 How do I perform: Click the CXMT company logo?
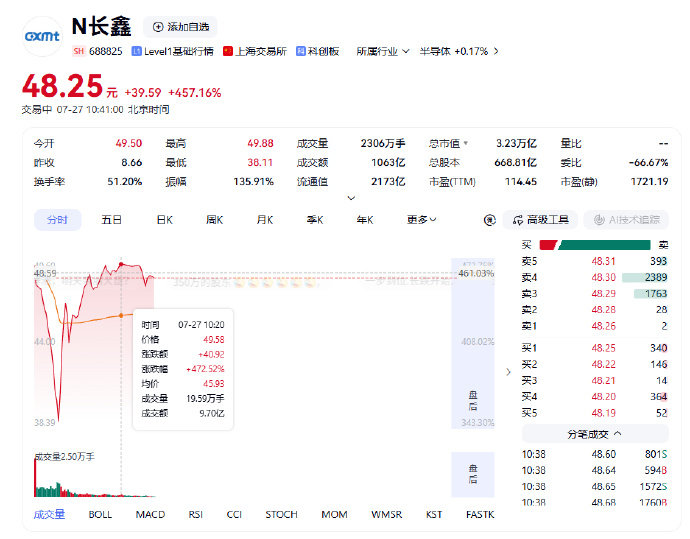point(42,37)
